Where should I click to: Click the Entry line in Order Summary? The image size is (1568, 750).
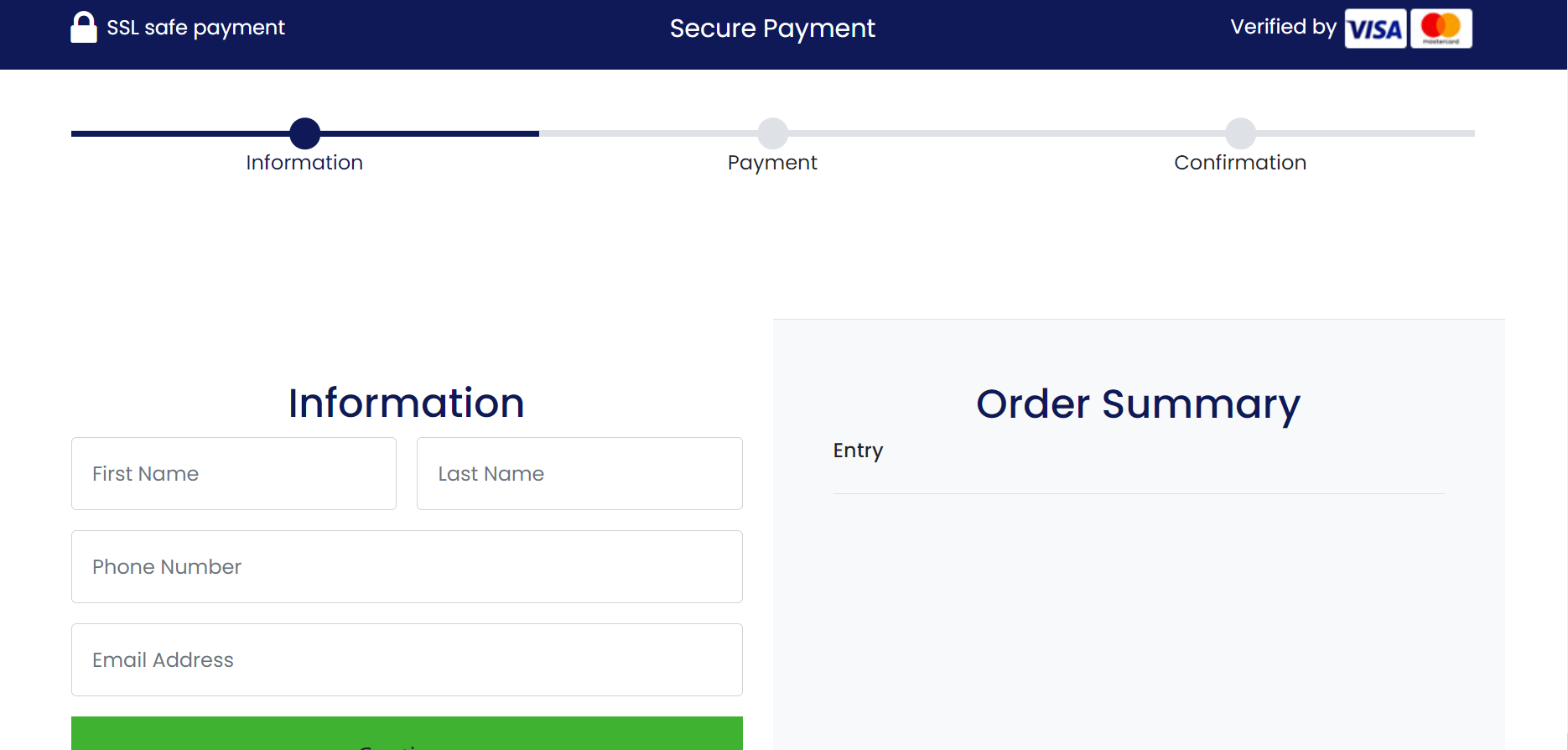coord(858,451)
